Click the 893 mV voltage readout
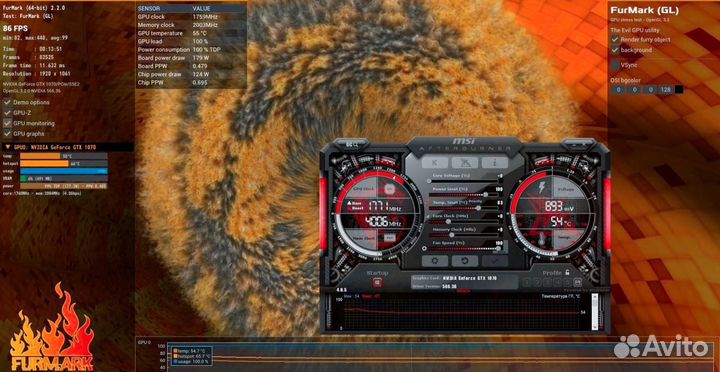Viewport: 720px width, 372px height. [x=559, y=207]
